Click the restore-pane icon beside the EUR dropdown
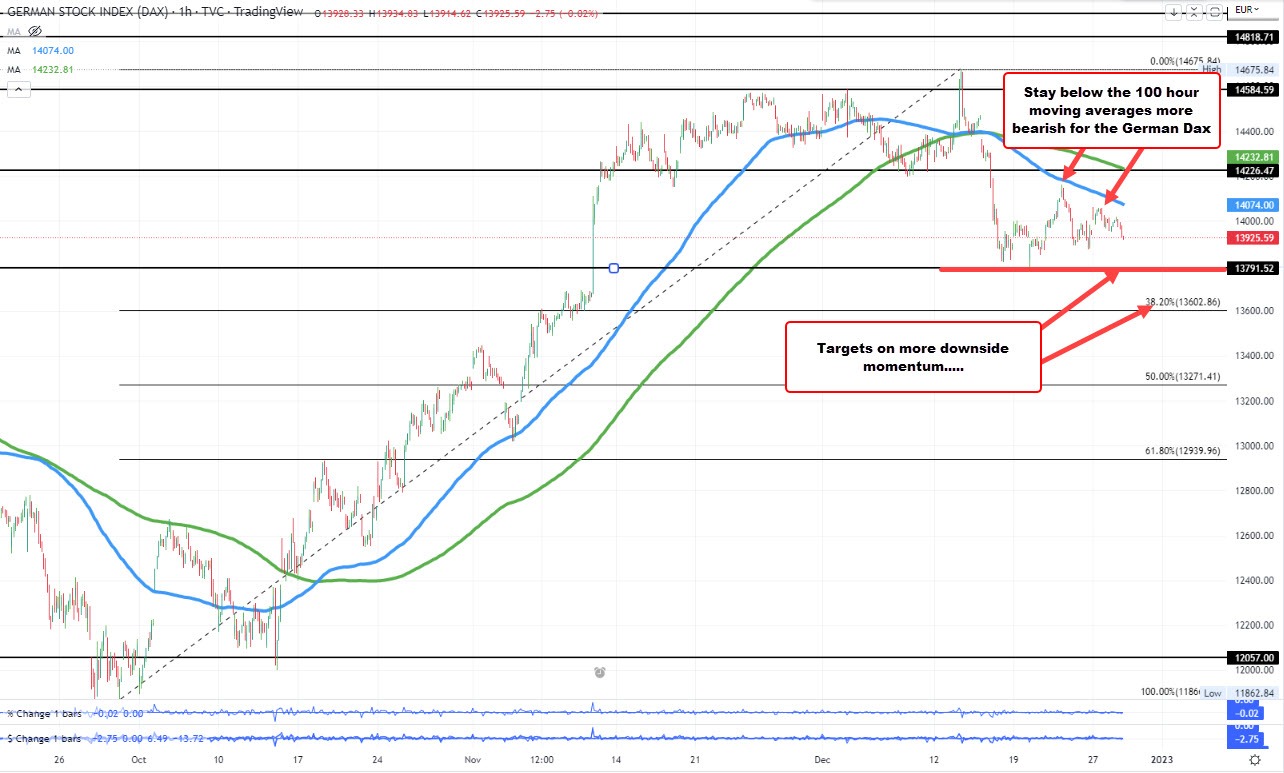 [1214, 11]
